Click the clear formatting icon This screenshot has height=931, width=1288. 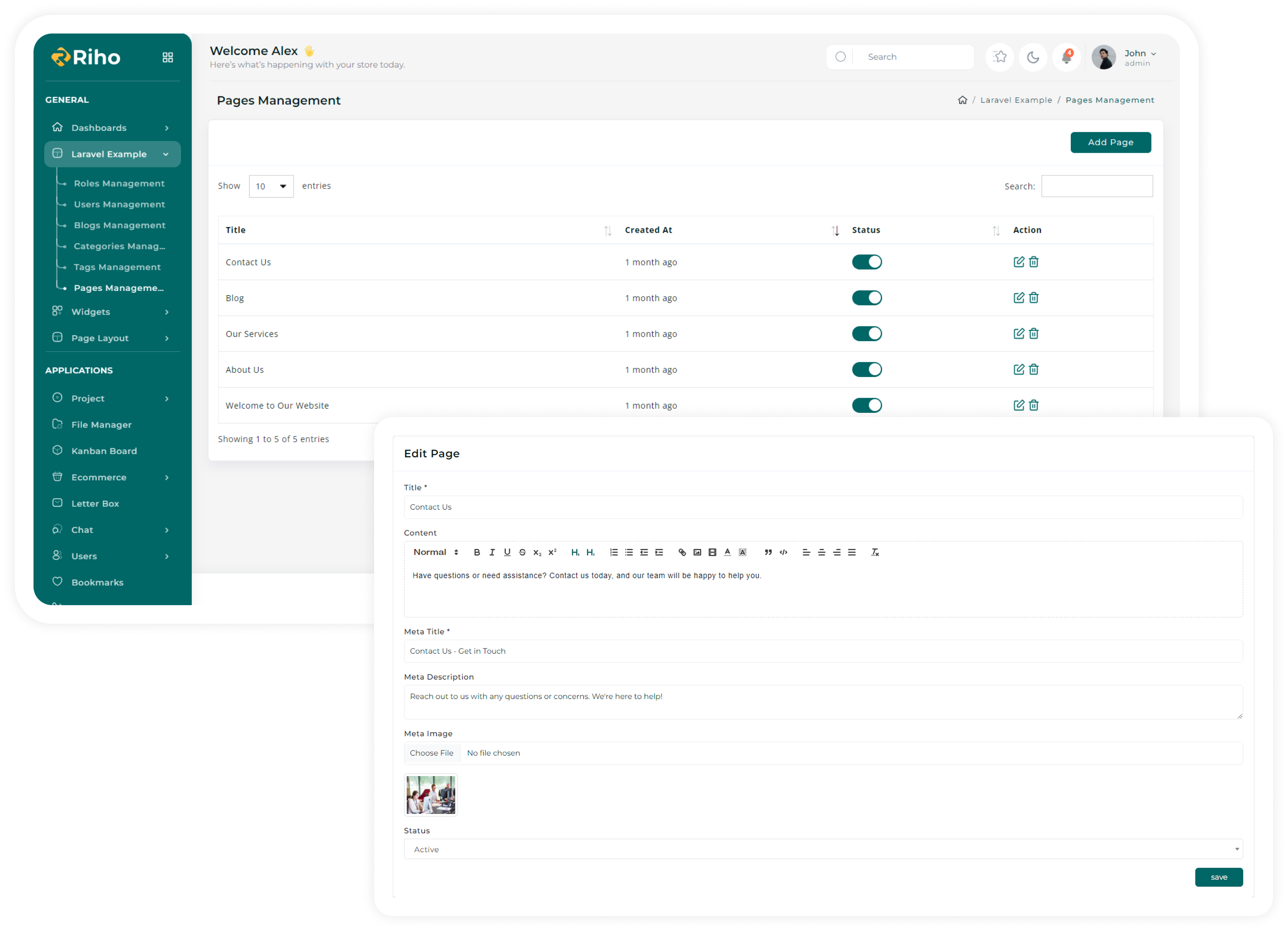click(875, 552)
